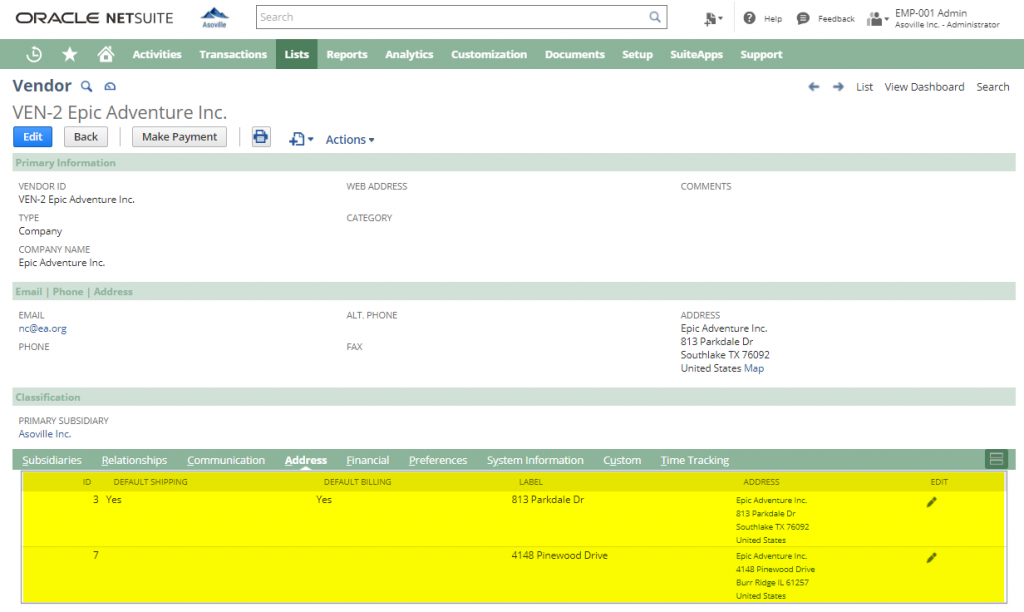The image size is (1024, 612).
Task: Open the Map link in address
Action: tap(754, 368)
